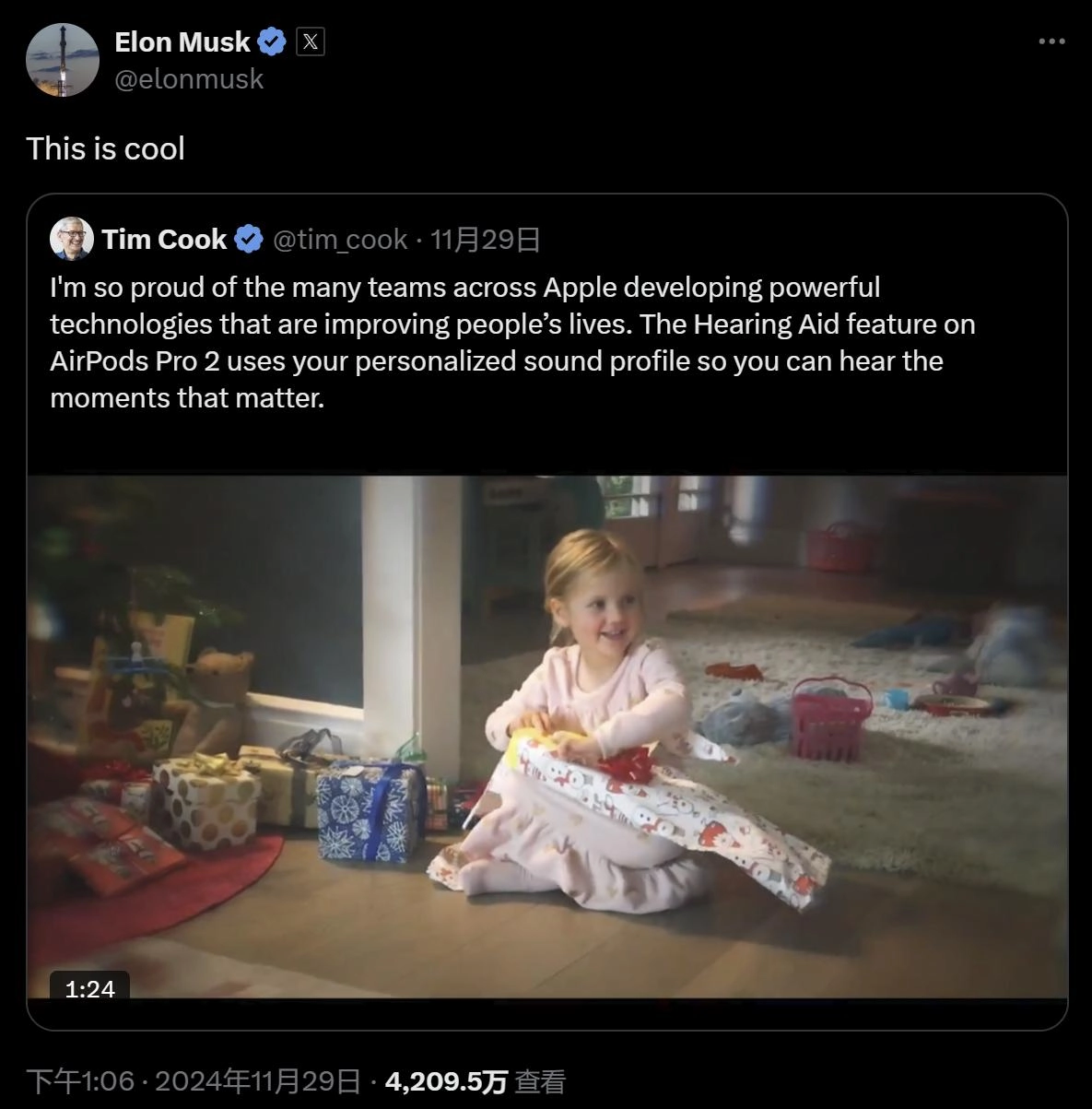Click the blue verified badge beside Elon Musk

point(273,41)
